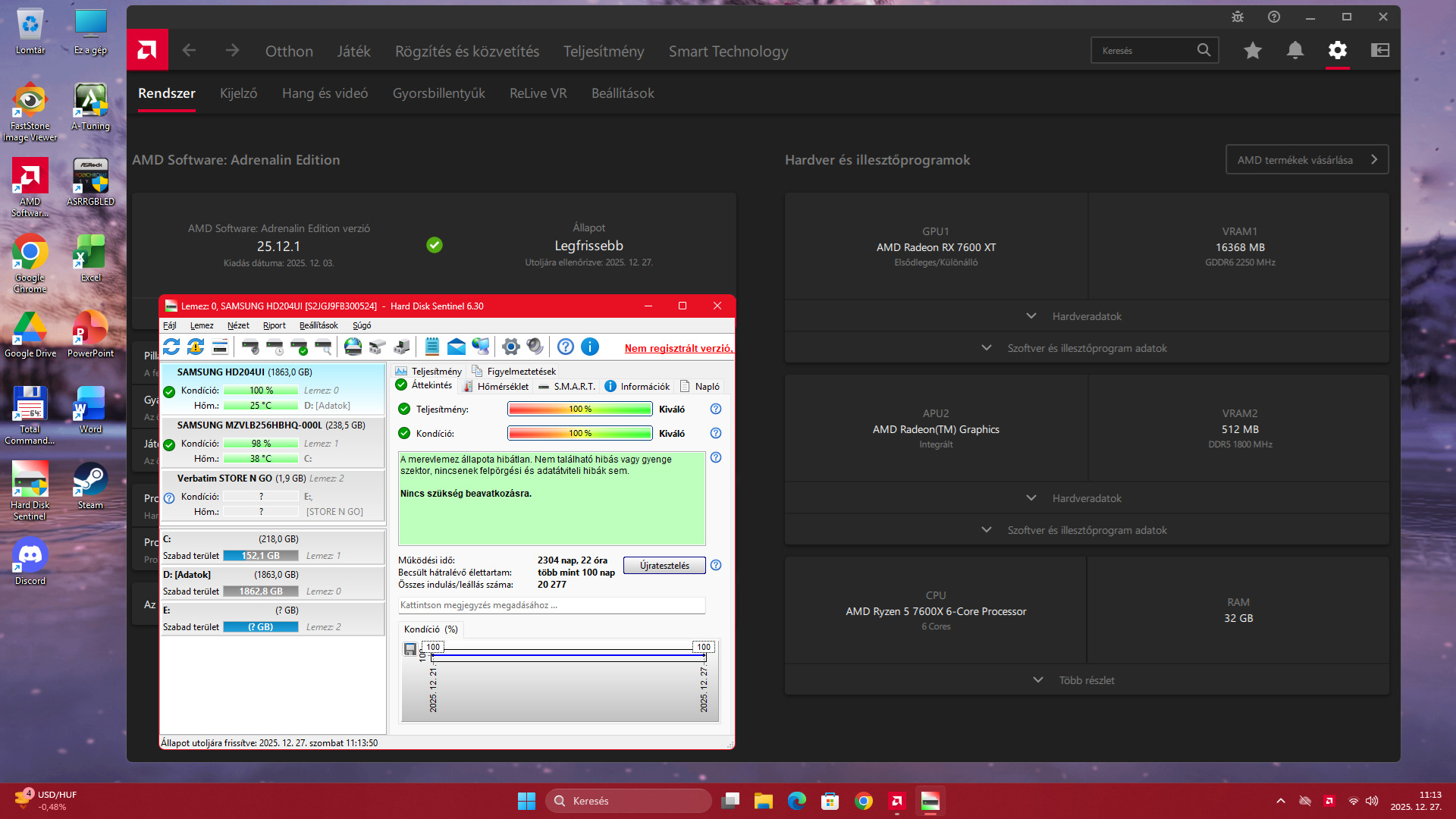Click the Újratesztelés button
1456x819 pixels.
click(x=664, y=566)
